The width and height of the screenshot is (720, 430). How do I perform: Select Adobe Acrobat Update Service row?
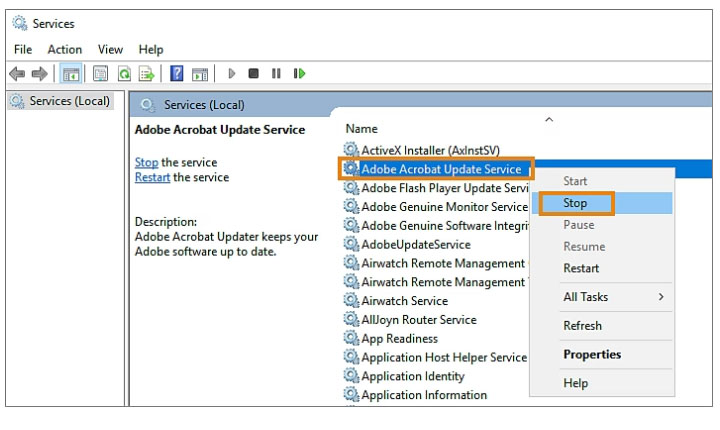click(441, 169)
